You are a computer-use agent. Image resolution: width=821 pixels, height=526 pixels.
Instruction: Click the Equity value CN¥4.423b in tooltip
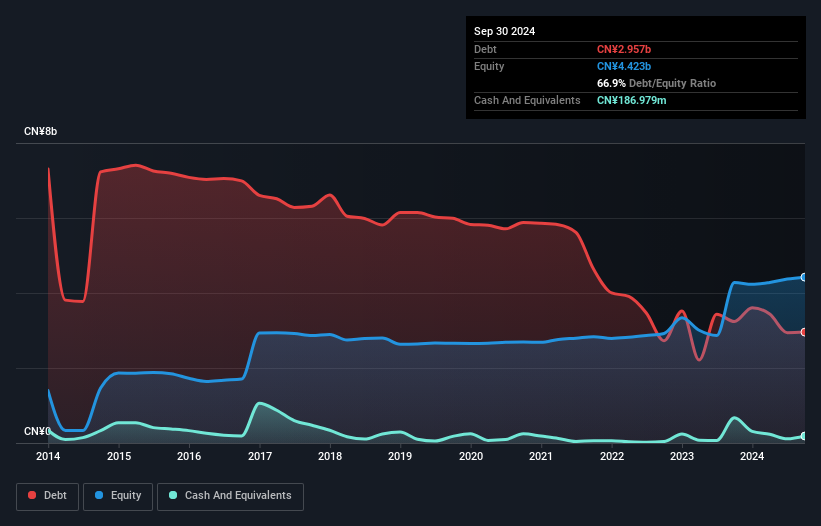click(624, 66)
